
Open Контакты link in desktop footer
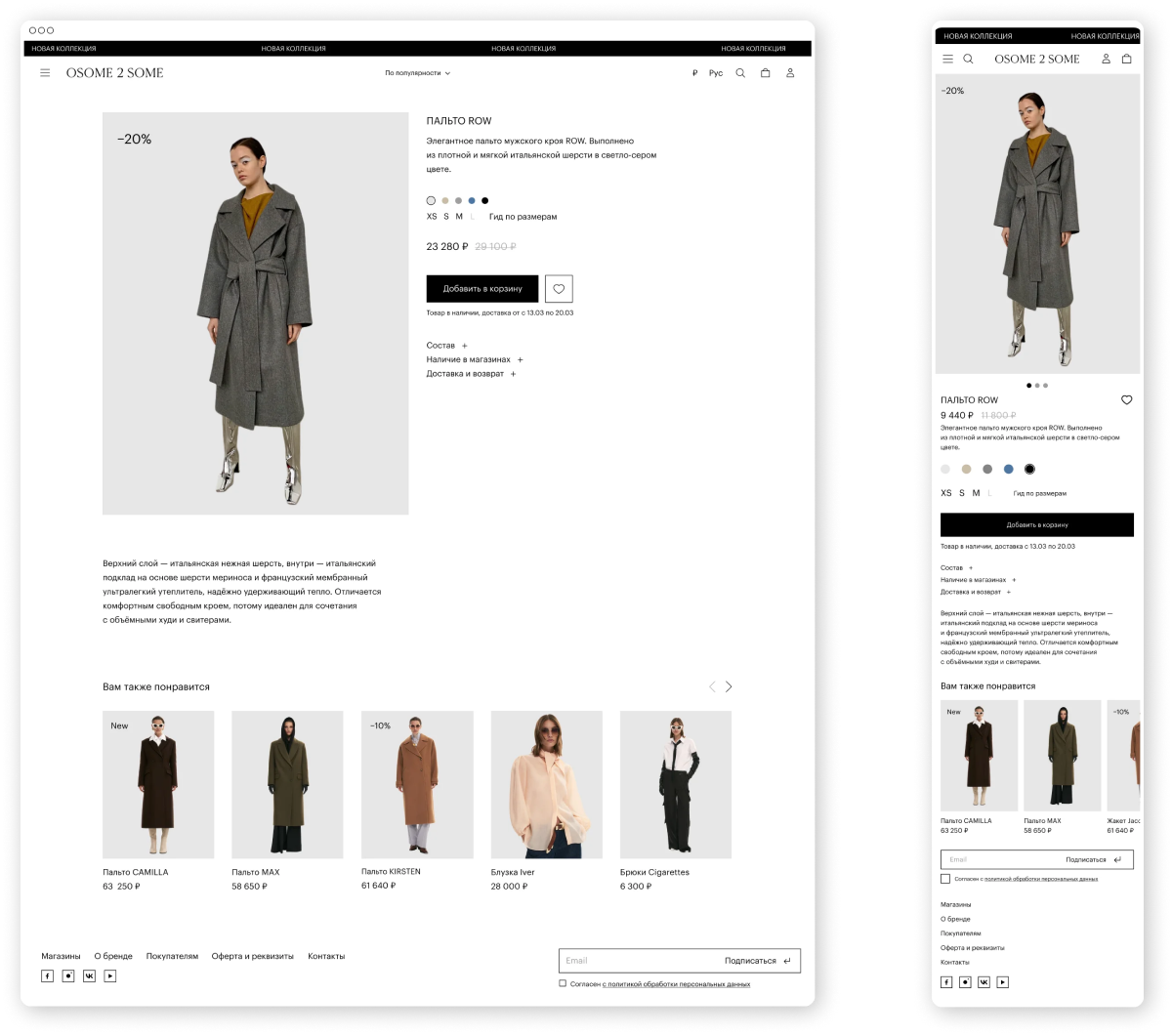(x=326, y=957)
